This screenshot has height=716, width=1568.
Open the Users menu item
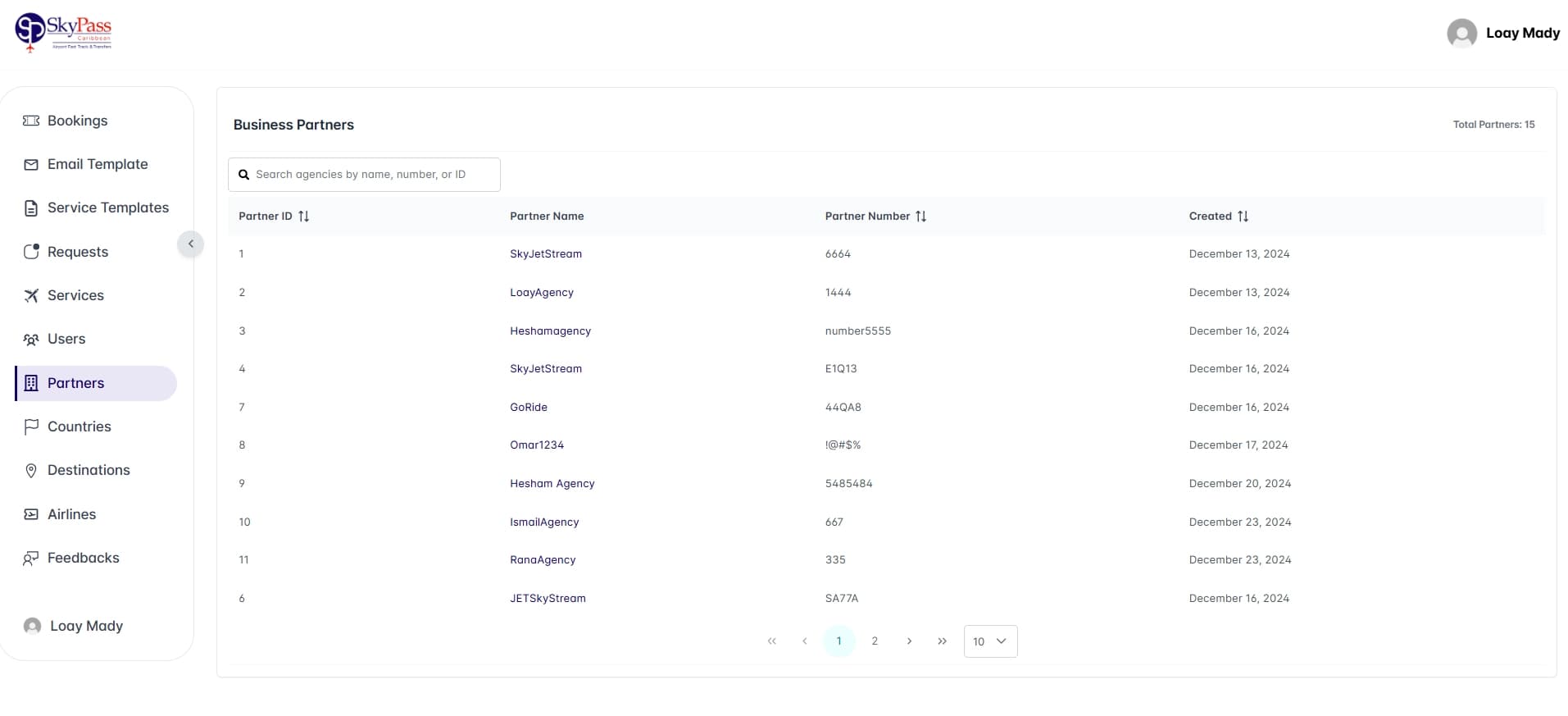(66, 339)
